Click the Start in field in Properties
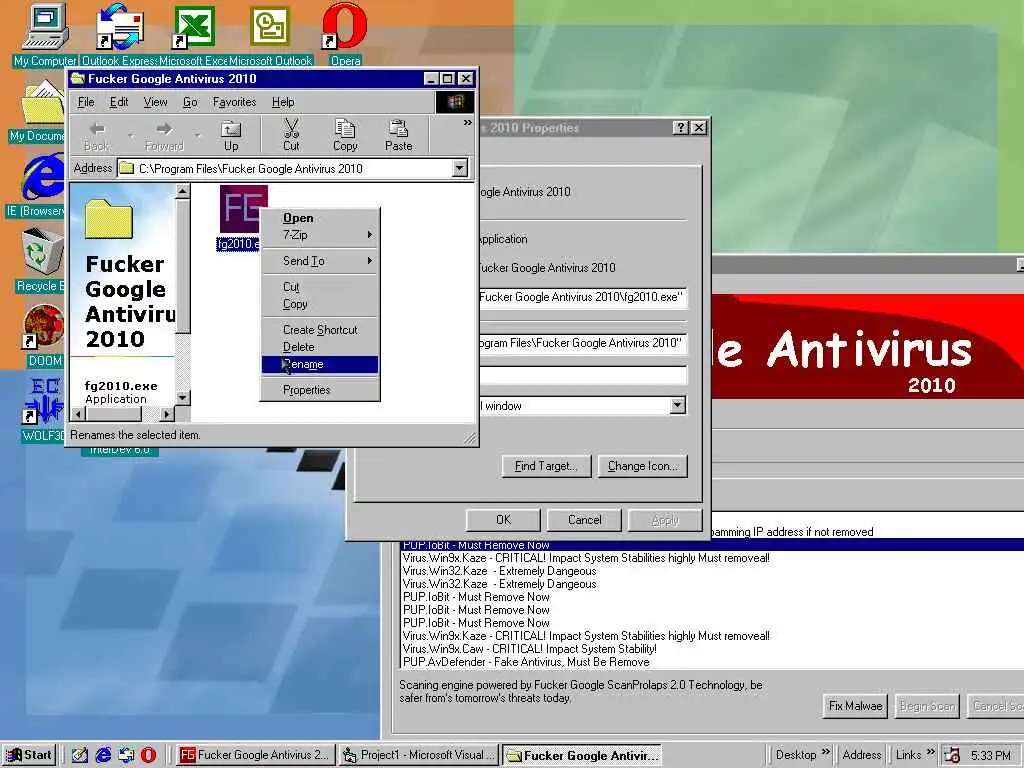1024x768 pixels. coord(582,343)
